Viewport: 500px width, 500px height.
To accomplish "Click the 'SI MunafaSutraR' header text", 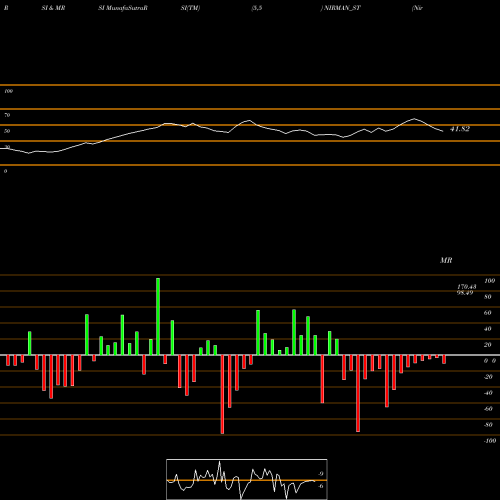I will click(123, 8).
